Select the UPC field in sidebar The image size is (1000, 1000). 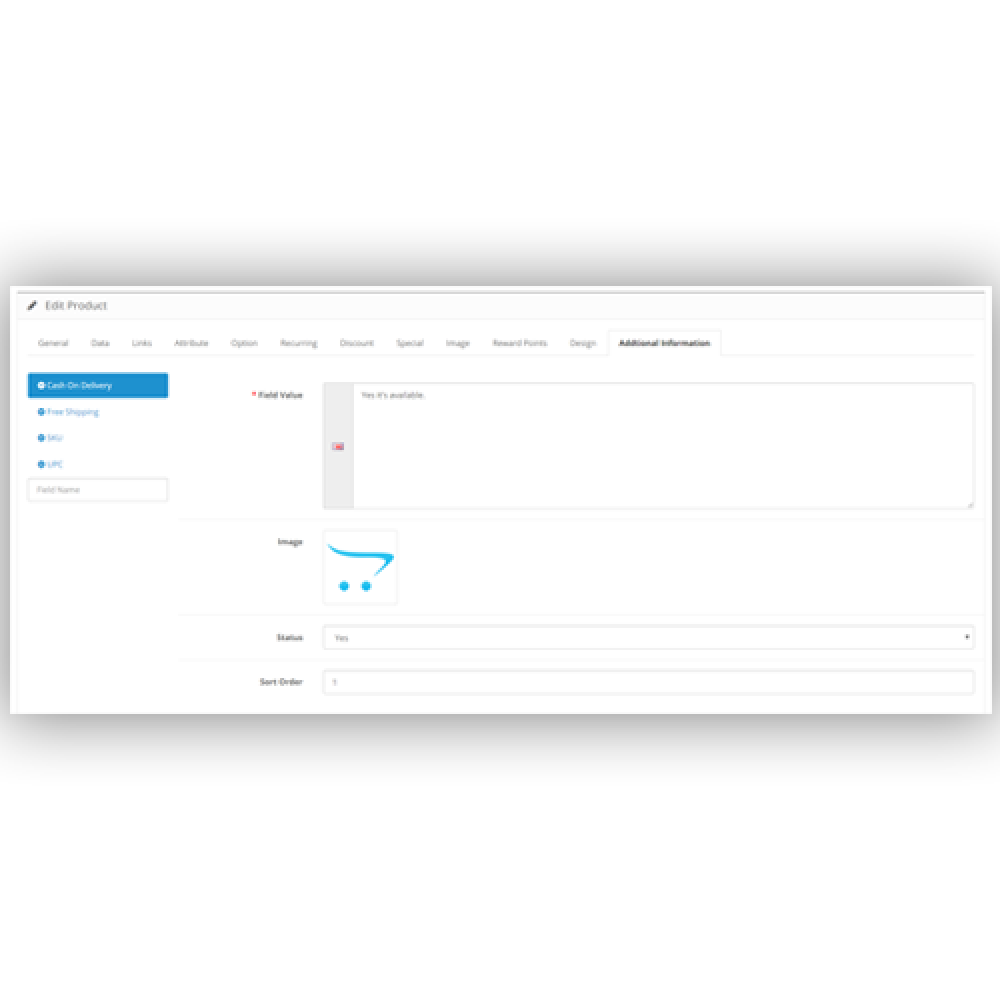(x=56, y=464)
